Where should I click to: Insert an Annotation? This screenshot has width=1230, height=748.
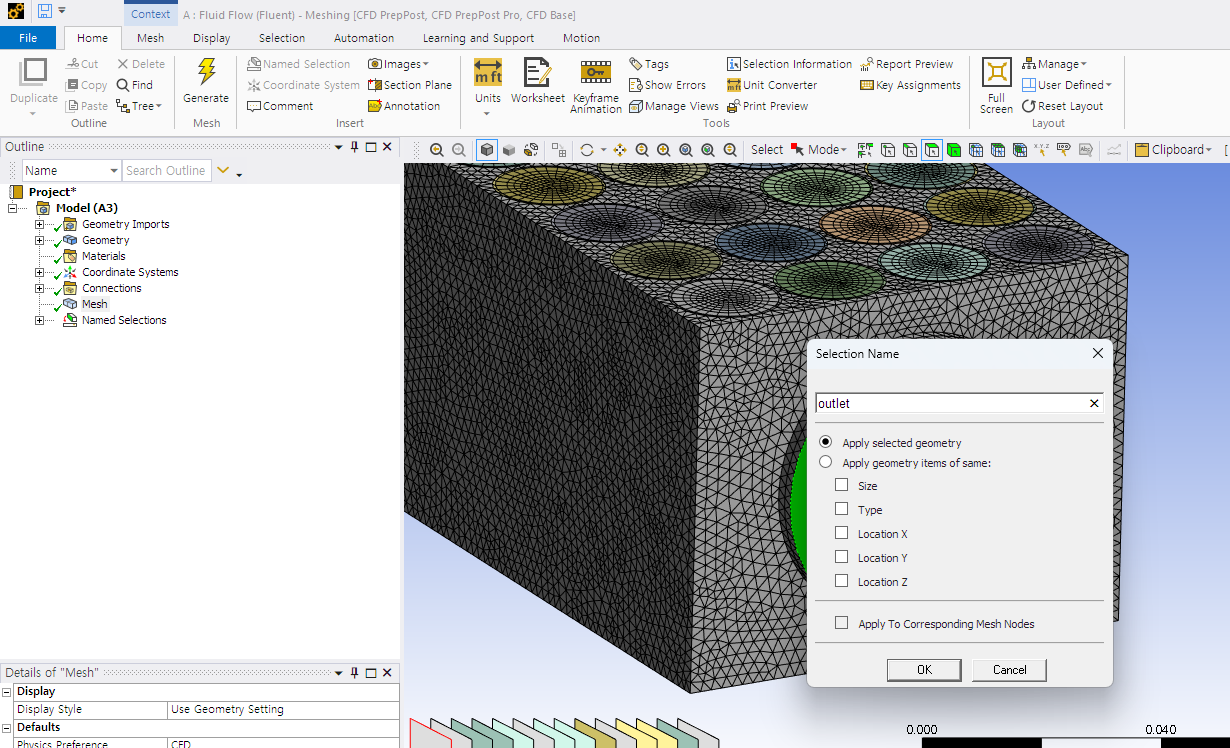(404, 106)
